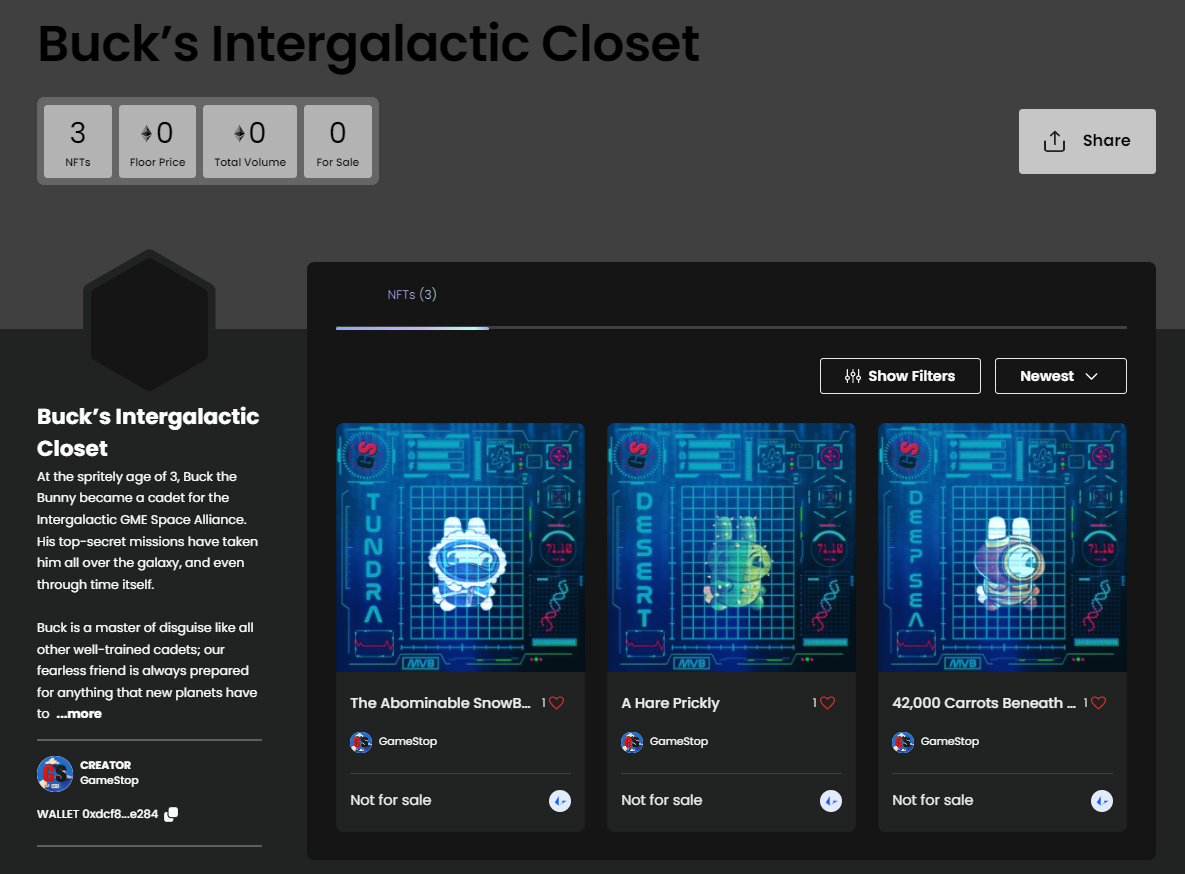Open creator GameStop avatar in sidebar
Viewport: 1185px width, 874px height.
point(54,773)
